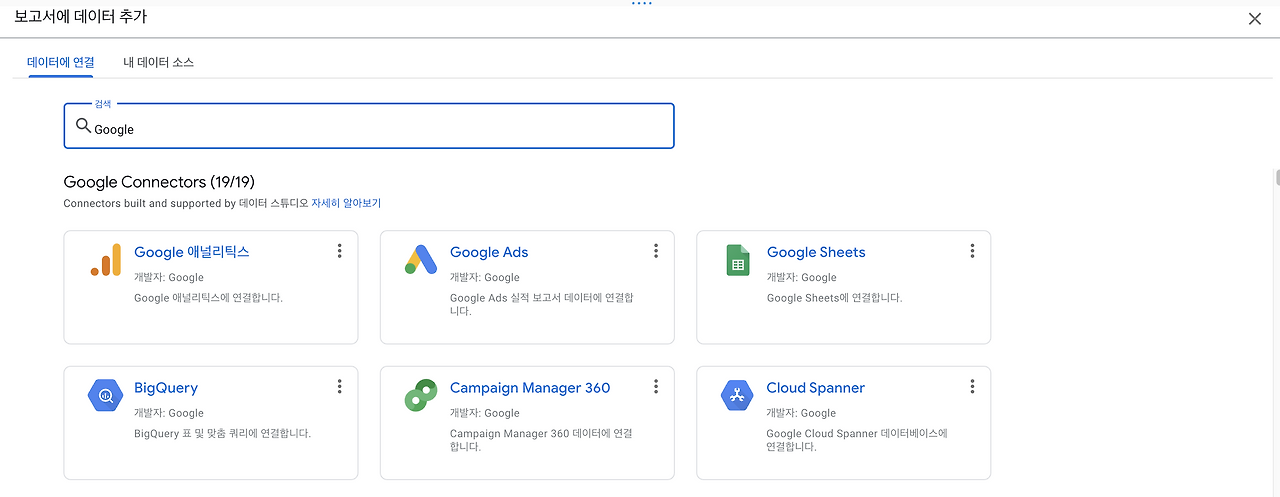Open more options for Google Sheets card
This screenshot has height=497, width=1280.
coord(972,251)
